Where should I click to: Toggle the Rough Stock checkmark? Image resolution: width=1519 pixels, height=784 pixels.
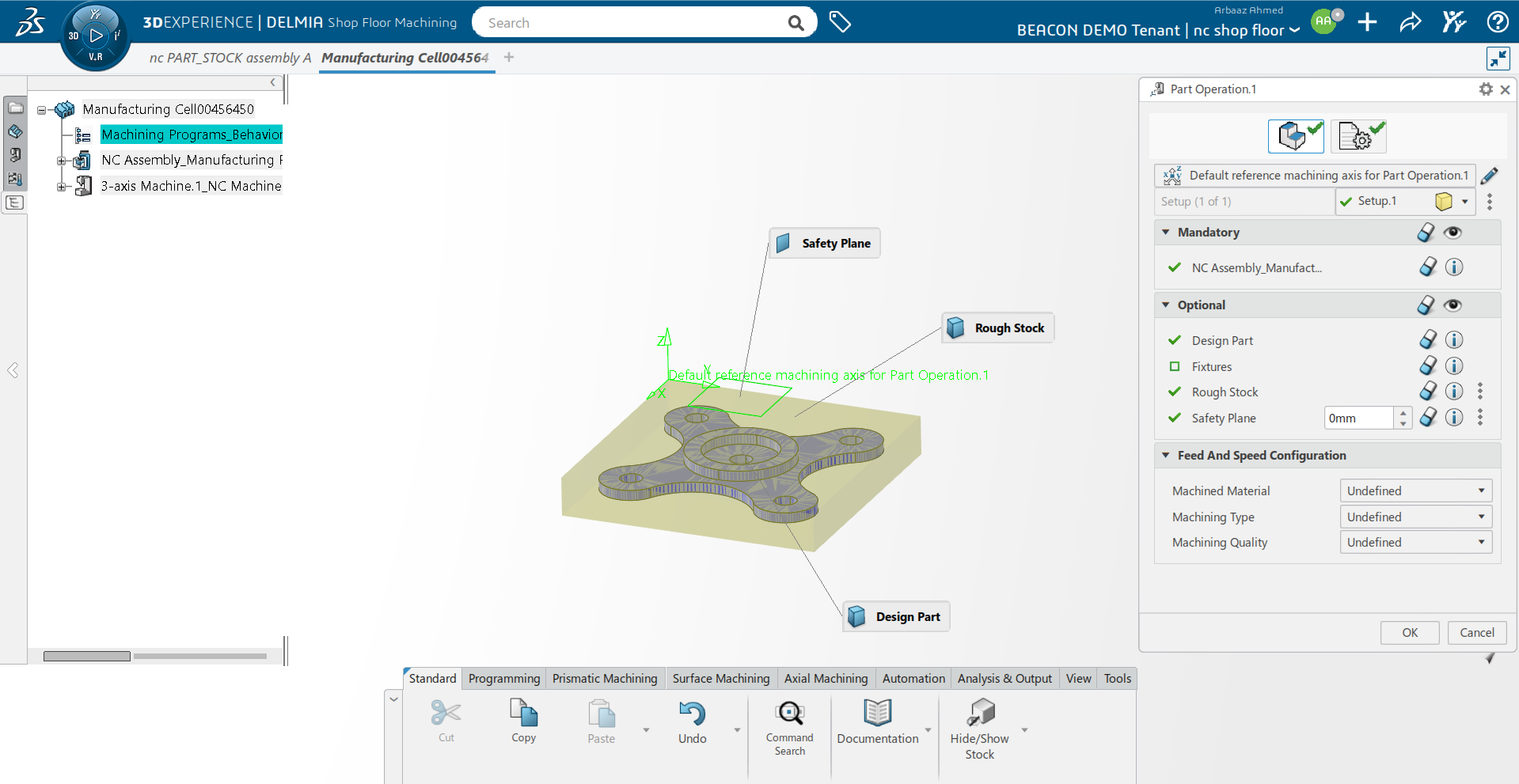pos(1175,392)
